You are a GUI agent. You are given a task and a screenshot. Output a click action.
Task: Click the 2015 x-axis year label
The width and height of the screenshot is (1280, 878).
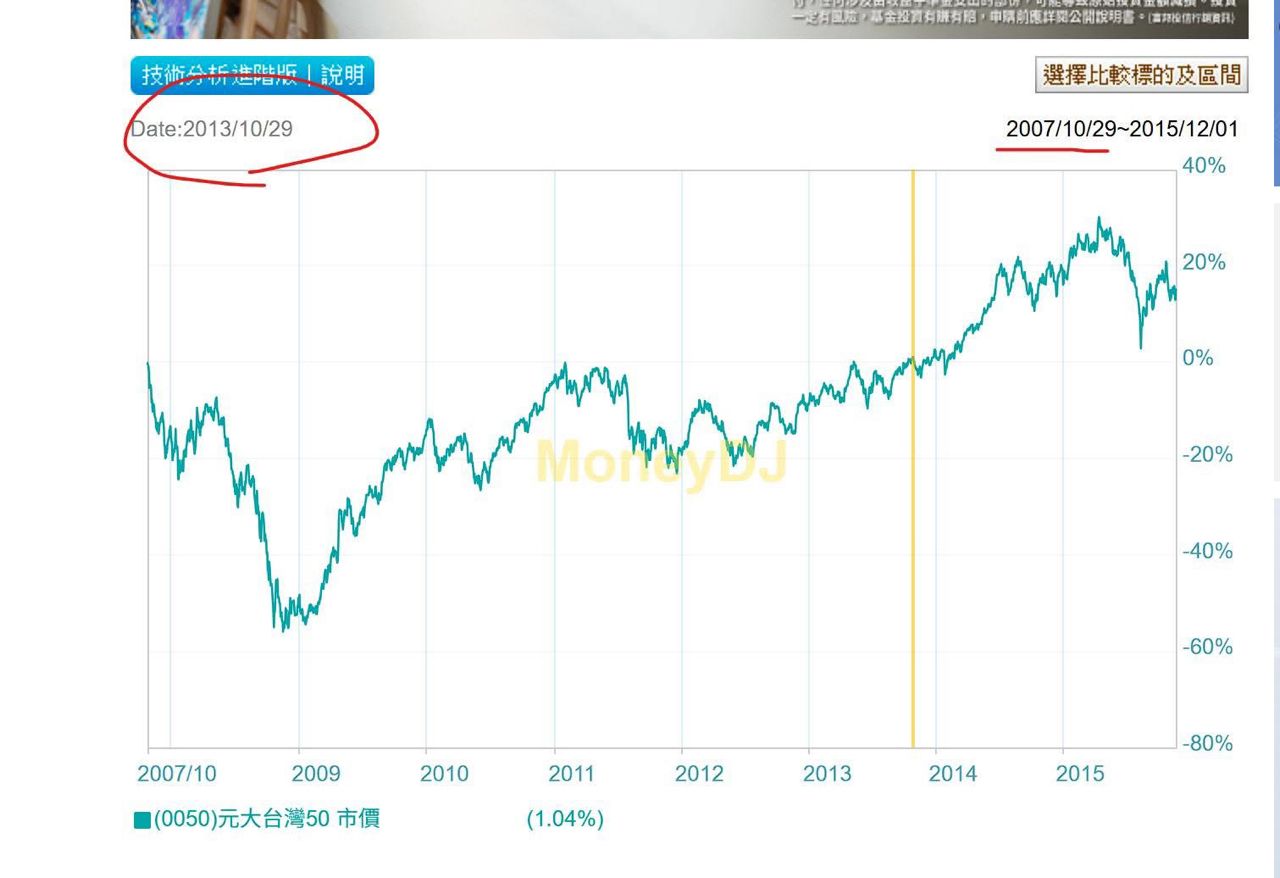pos(1080,774)
